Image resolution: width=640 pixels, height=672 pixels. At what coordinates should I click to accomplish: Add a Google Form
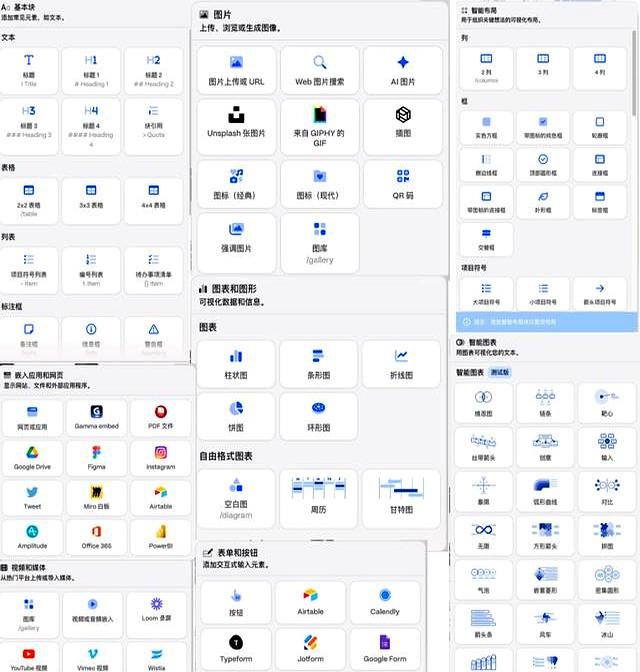click(385, 649)
